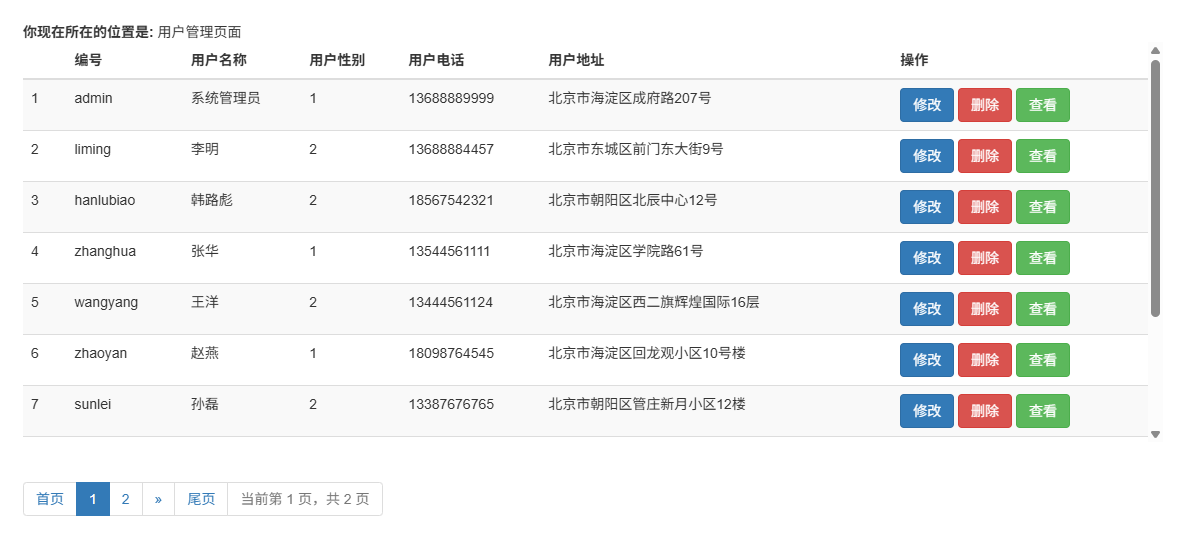Click the zhanghua username cell

pos(106,251)
